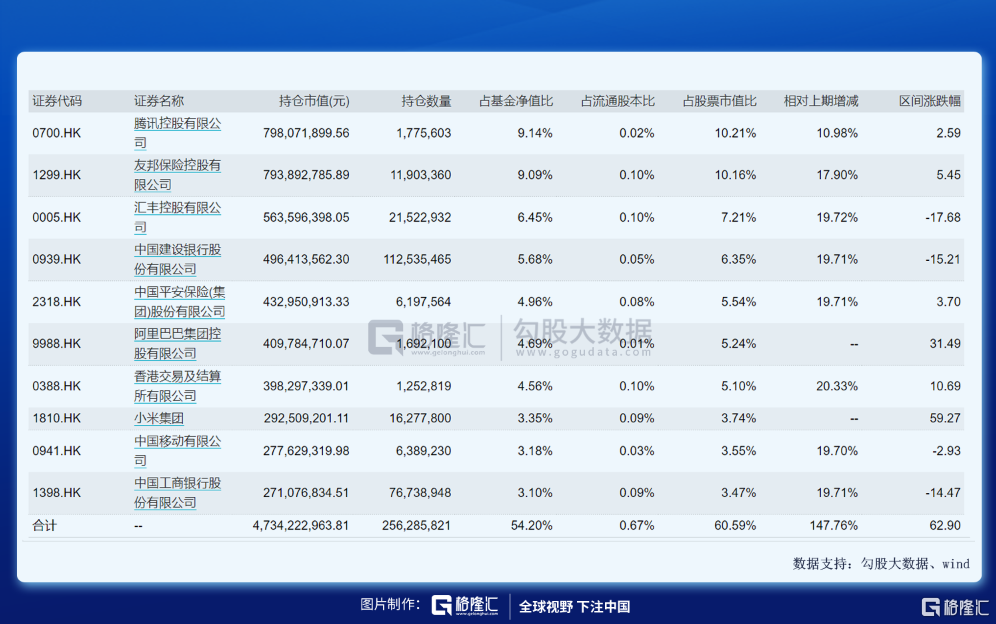Select the 1398.HK code cell

click(57, 492)
